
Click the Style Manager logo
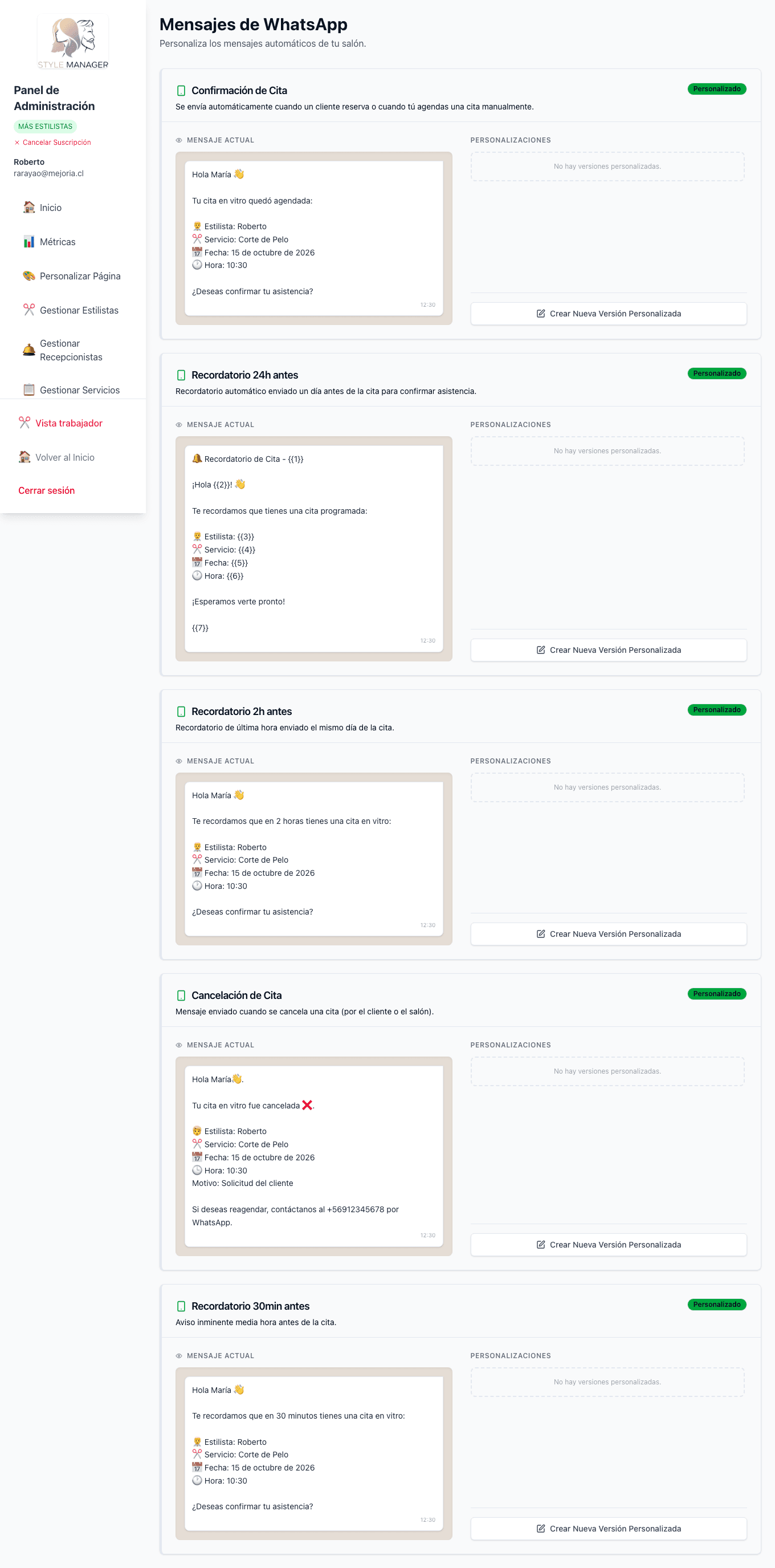coord(73,42)
